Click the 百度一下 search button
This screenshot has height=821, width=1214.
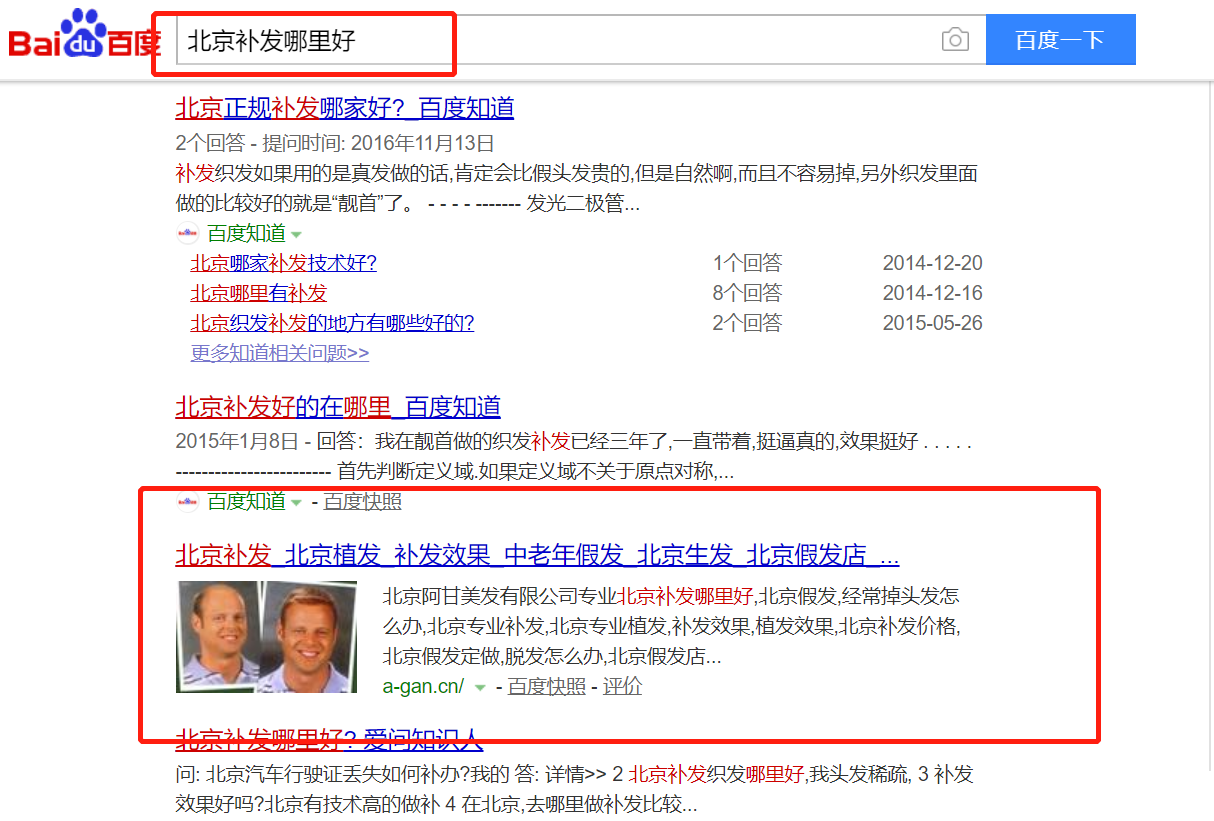1060,40
